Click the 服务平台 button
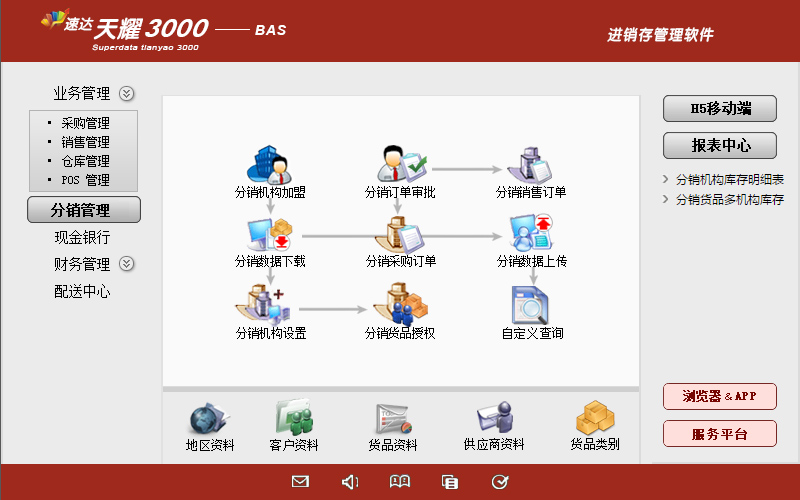Screen dimensions: 800x500 (x=720, y=433)
